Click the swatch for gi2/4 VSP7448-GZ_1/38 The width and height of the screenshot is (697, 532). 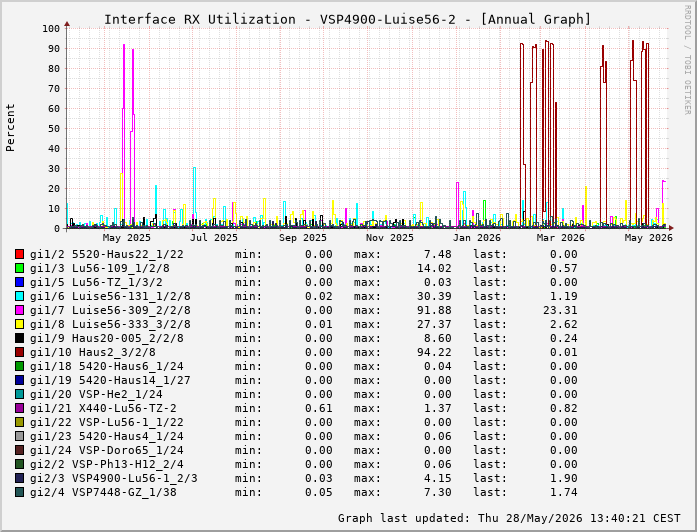pos(19,492)
